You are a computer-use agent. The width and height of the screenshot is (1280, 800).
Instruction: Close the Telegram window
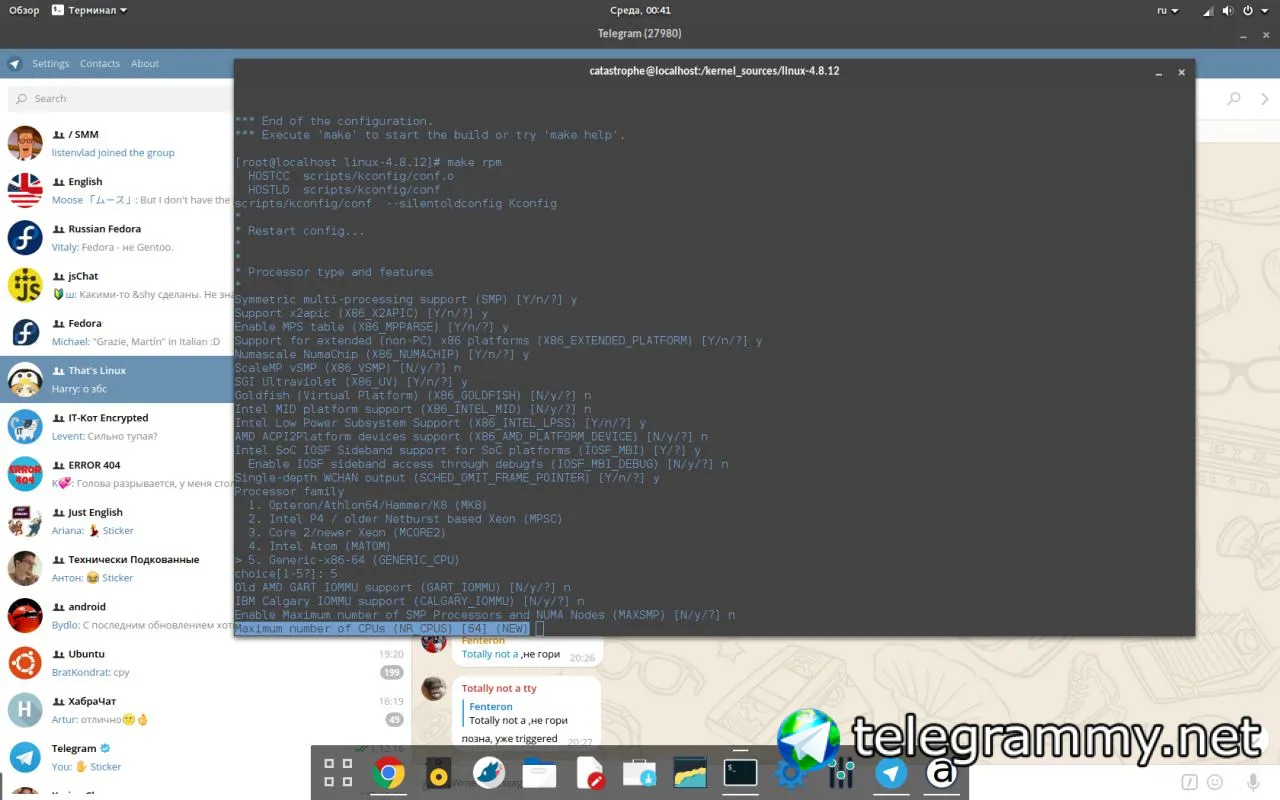pos(1264,33)
